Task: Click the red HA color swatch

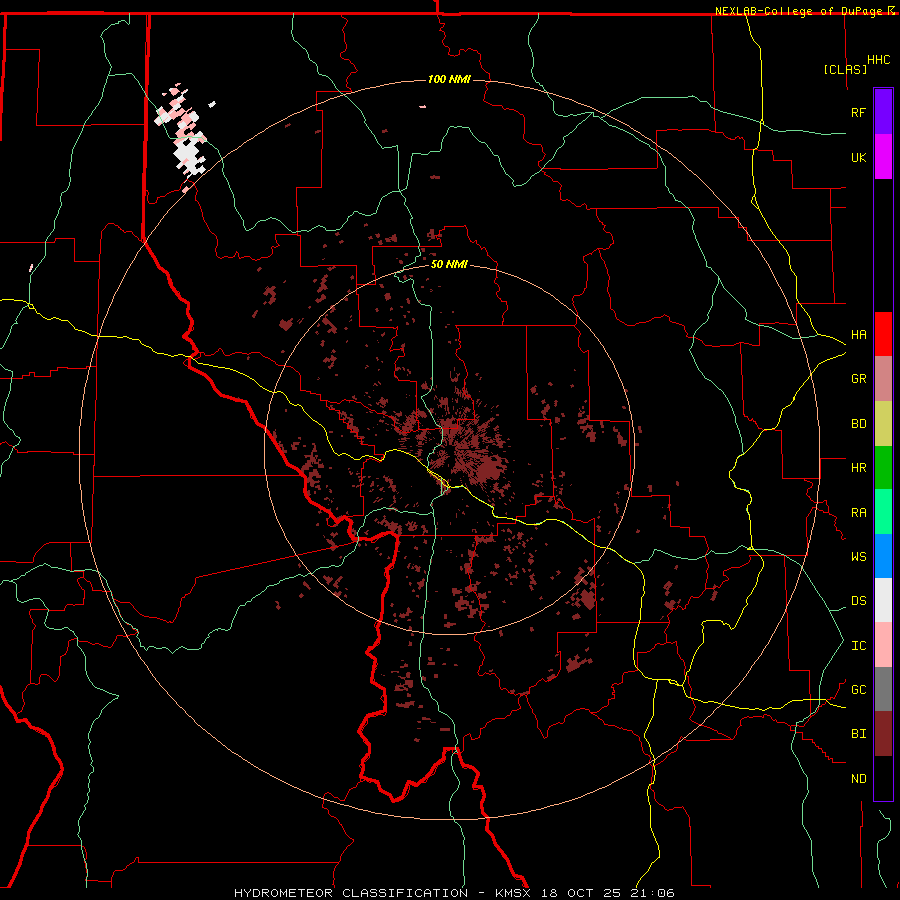Action: pyautogui.click(x=883, y=334)
